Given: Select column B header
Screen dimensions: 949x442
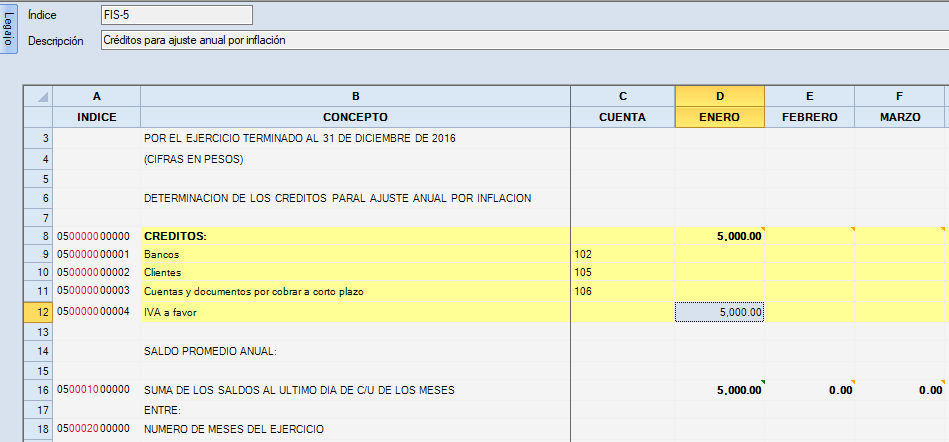Looking at the screenshot, I should [355, 96].
